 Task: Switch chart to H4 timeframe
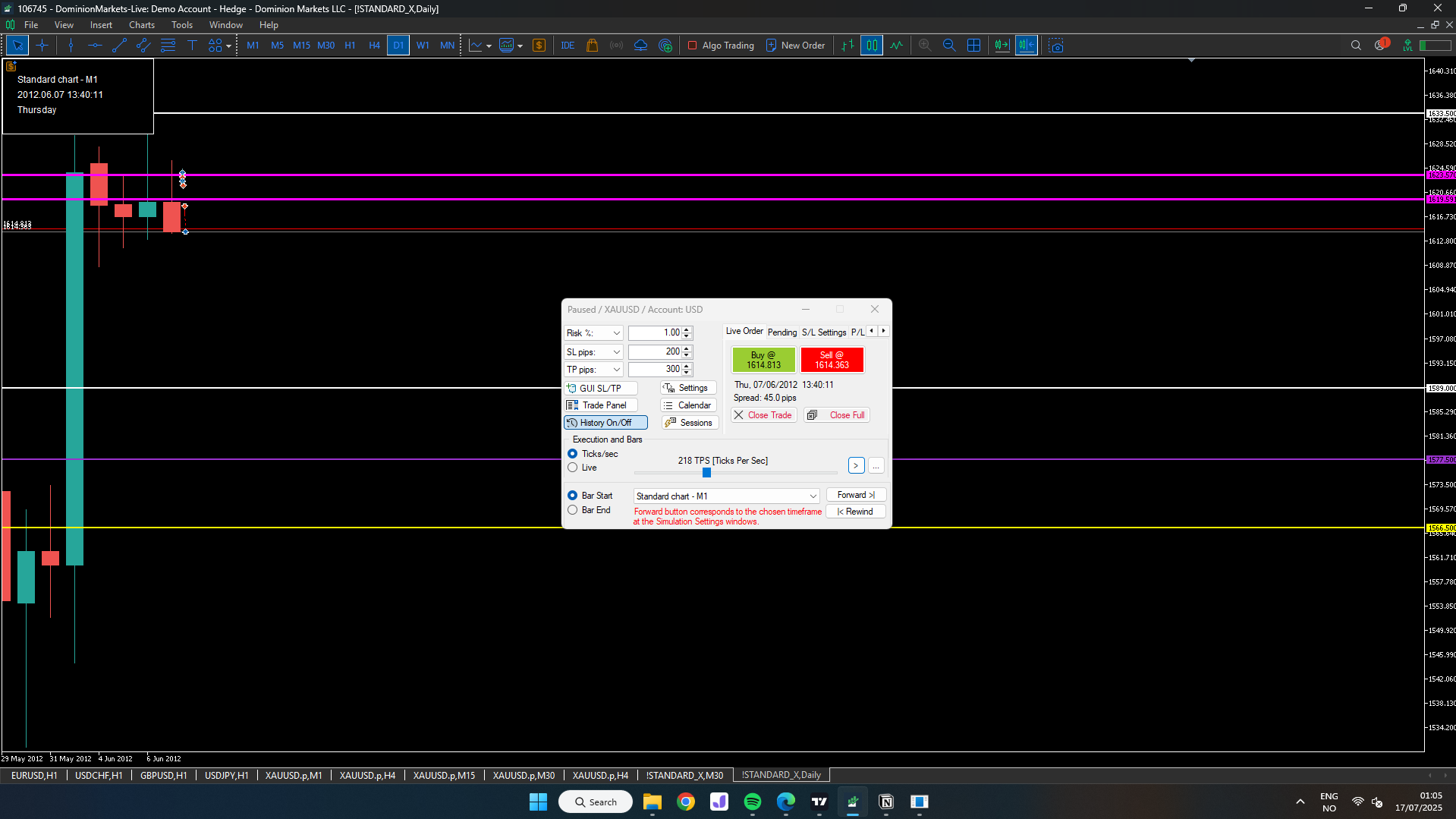pos(374,46)
